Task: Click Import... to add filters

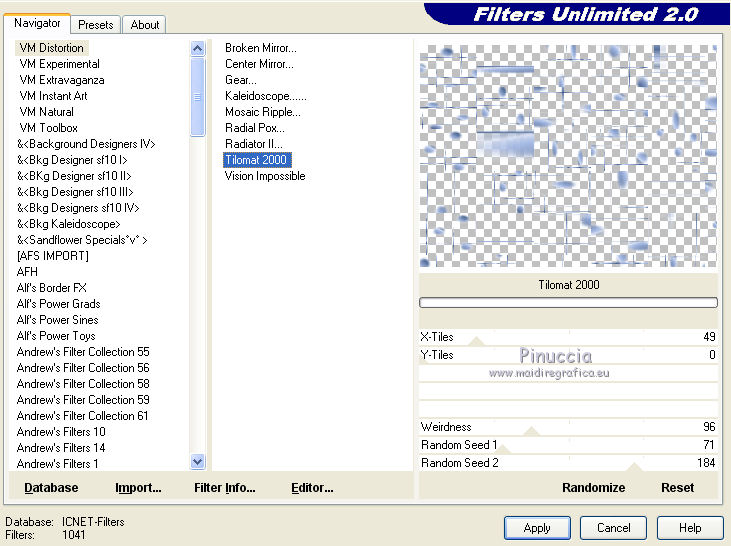Action: (138, 488)
